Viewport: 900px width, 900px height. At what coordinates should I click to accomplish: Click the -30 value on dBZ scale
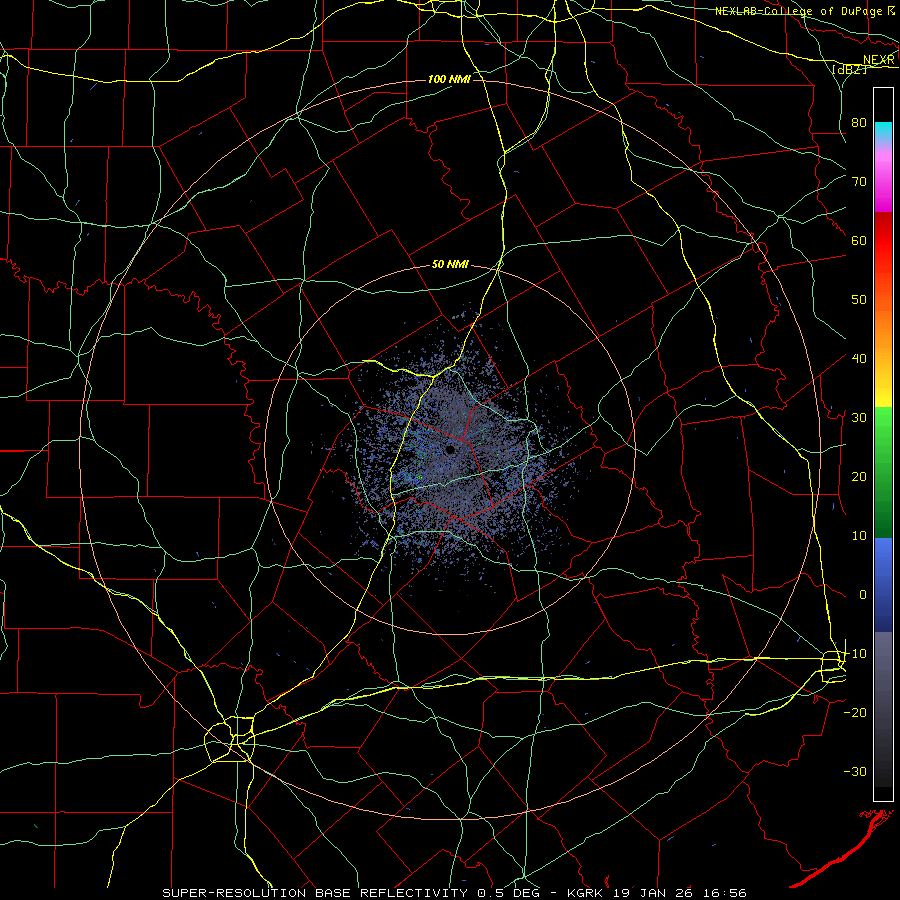(855, 772)
